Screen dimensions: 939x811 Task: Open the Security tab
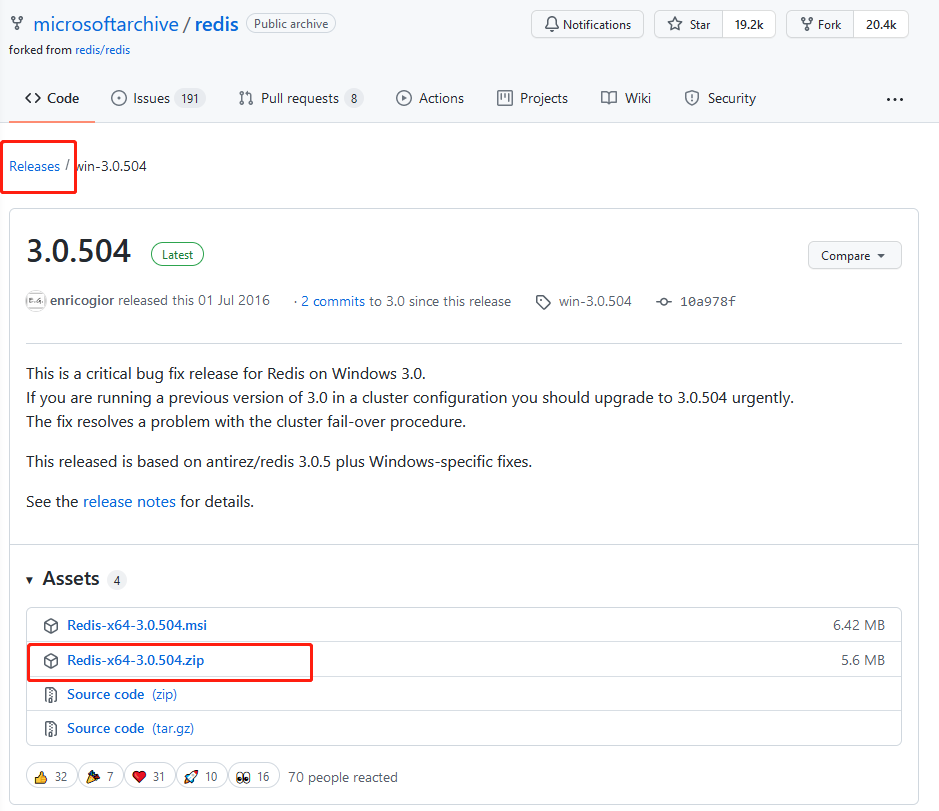pos(720,98)
